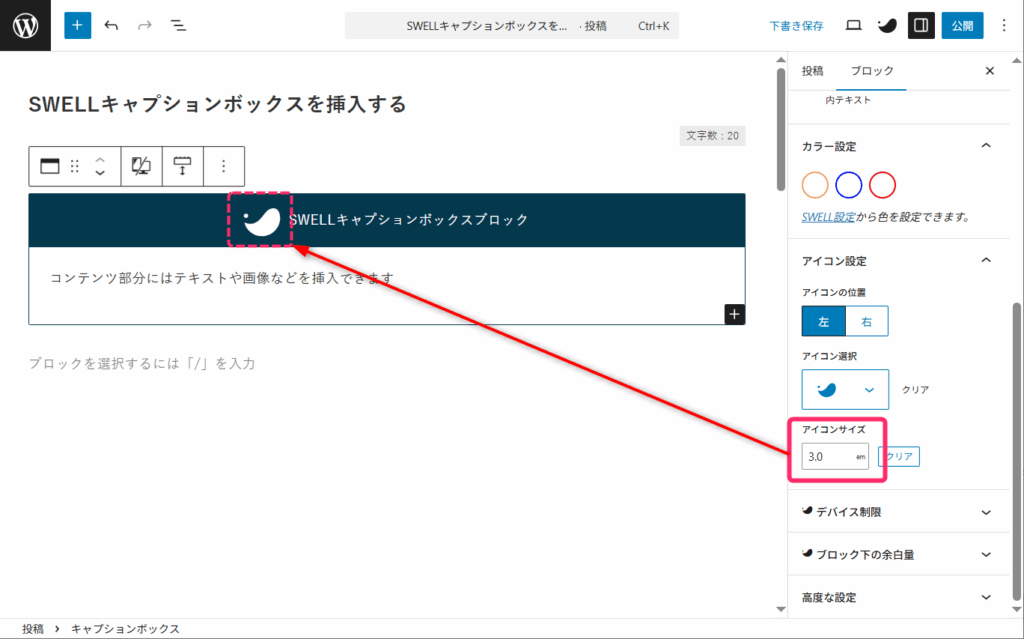The height and width of the screenshot is (639, 1024).
Task: Click the black plus add block button
Action: [x=734, y=314]
